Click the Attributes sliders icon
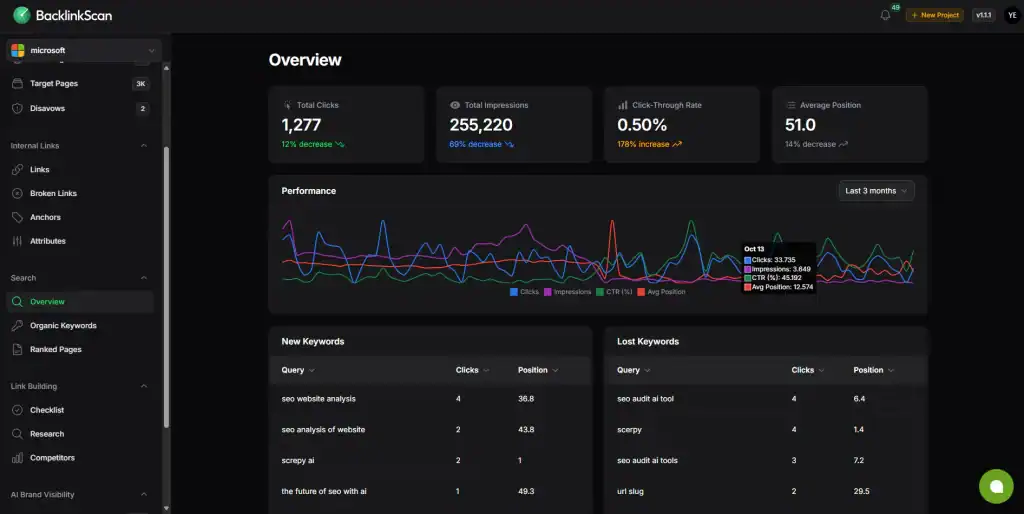Viewport: 1024px width, 514px height. 18,241
